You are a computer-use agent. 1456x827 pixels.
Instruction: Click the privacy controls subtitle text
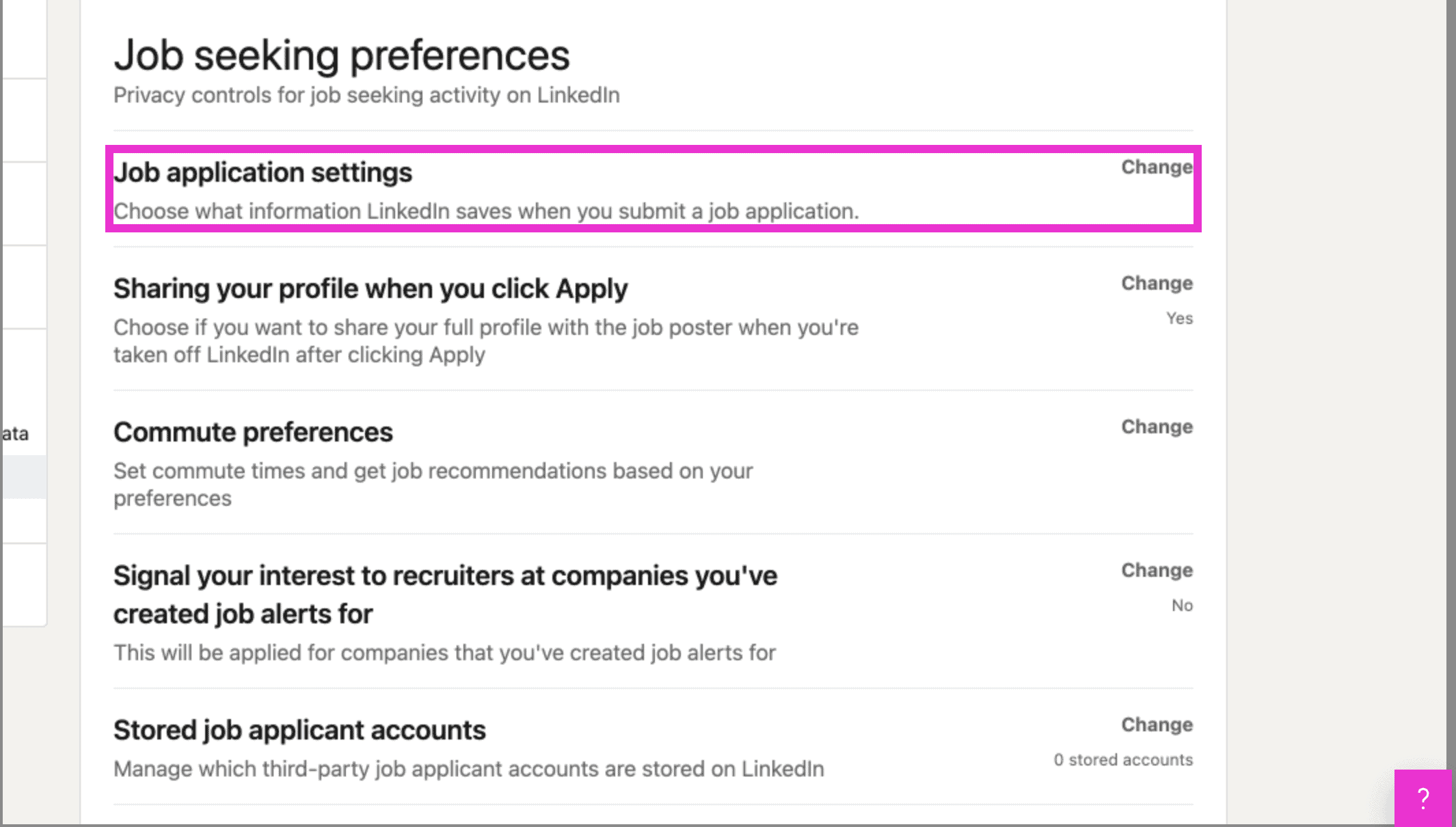[366, 95]
